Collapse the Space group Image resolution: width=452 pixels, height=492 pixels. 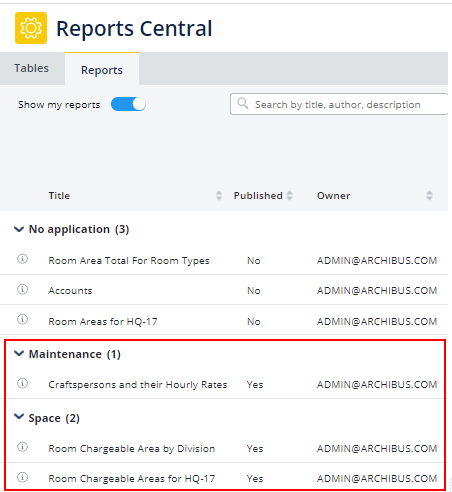[x=19, y=416]
